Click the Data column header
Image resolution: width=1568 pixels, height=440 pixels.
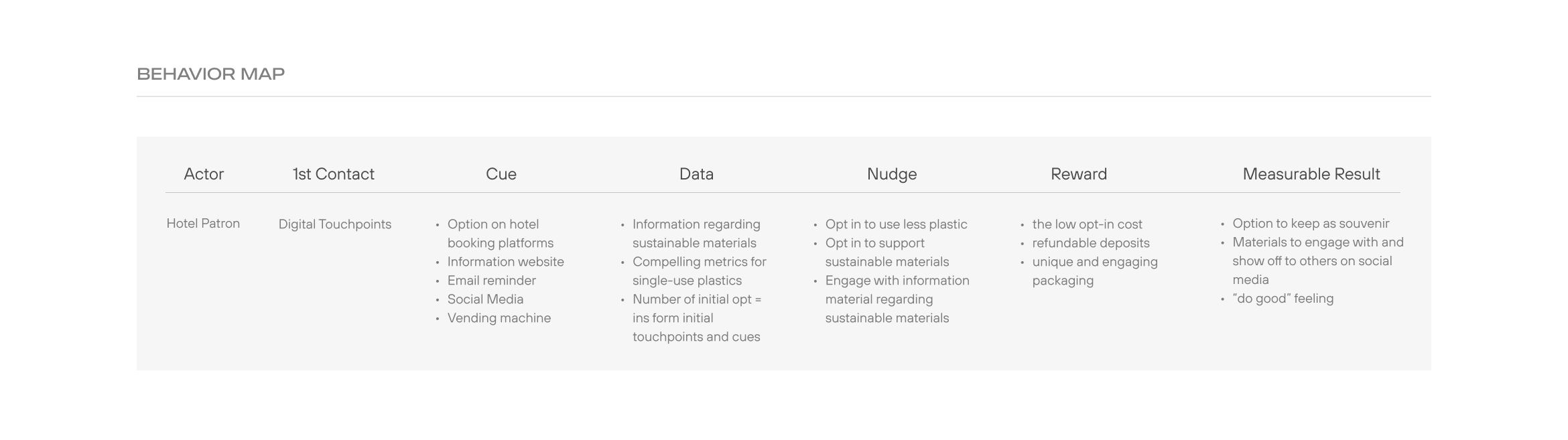[696, 174]
